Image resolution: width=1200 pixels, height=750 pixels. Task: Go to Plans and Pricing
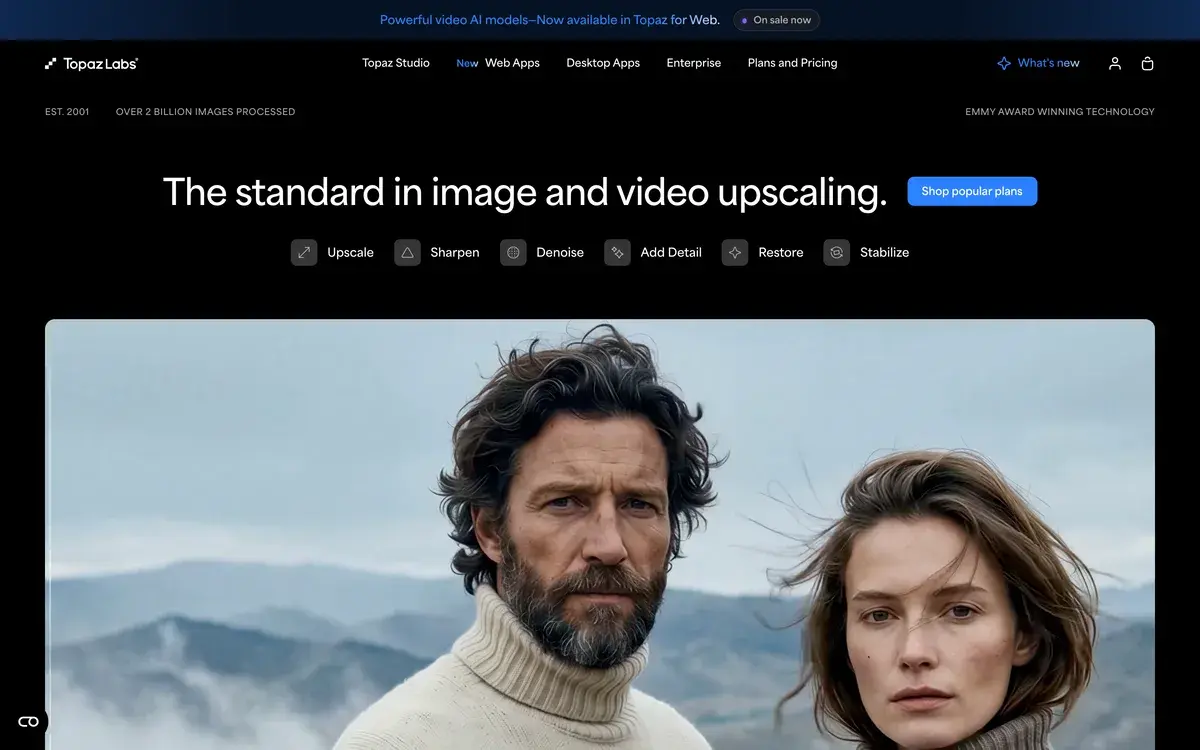793,63
